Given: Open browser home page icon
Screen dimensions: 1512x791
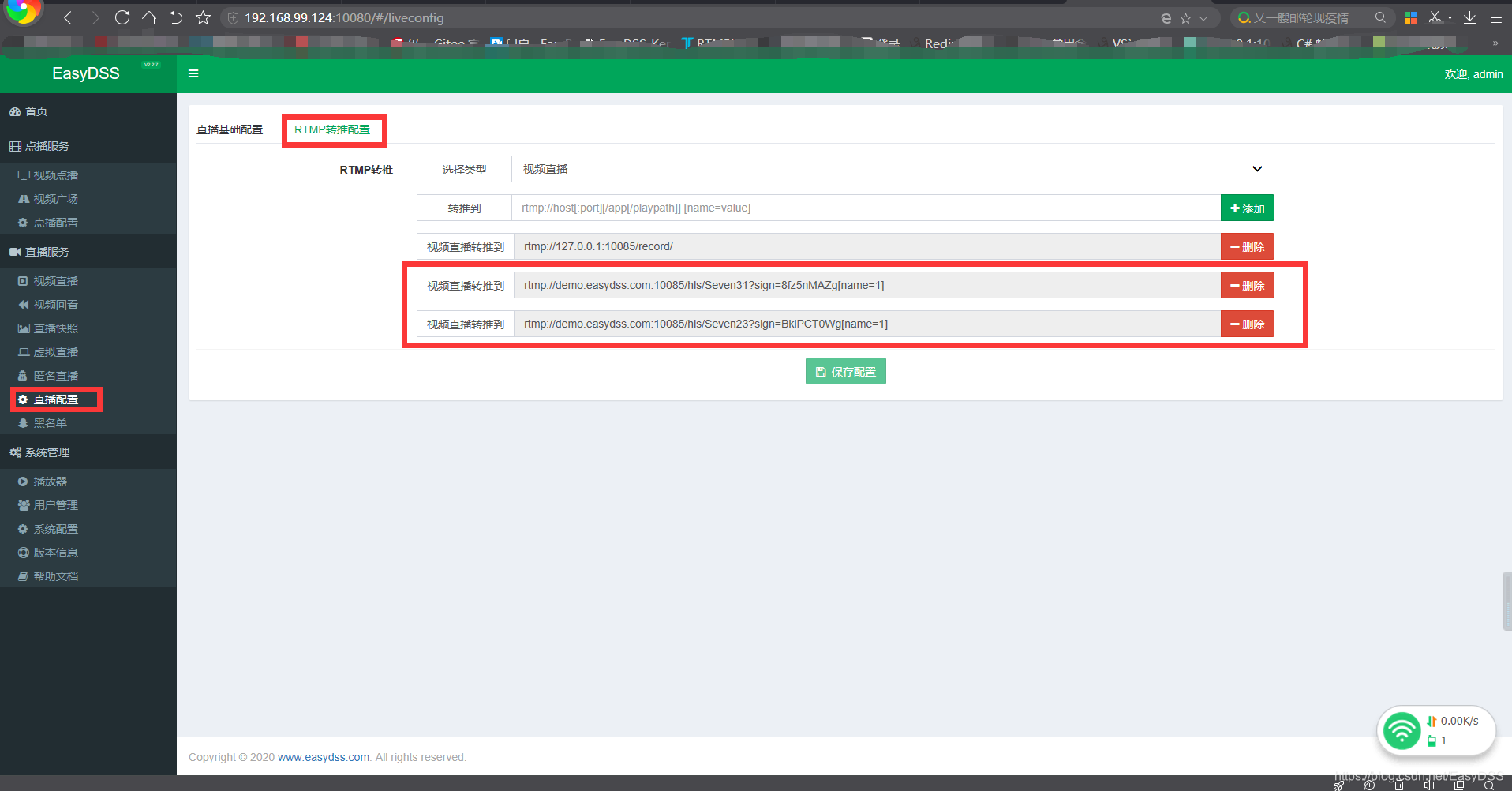Looking at the screenshot, I should pyautogui.click(x=149, y=17).
